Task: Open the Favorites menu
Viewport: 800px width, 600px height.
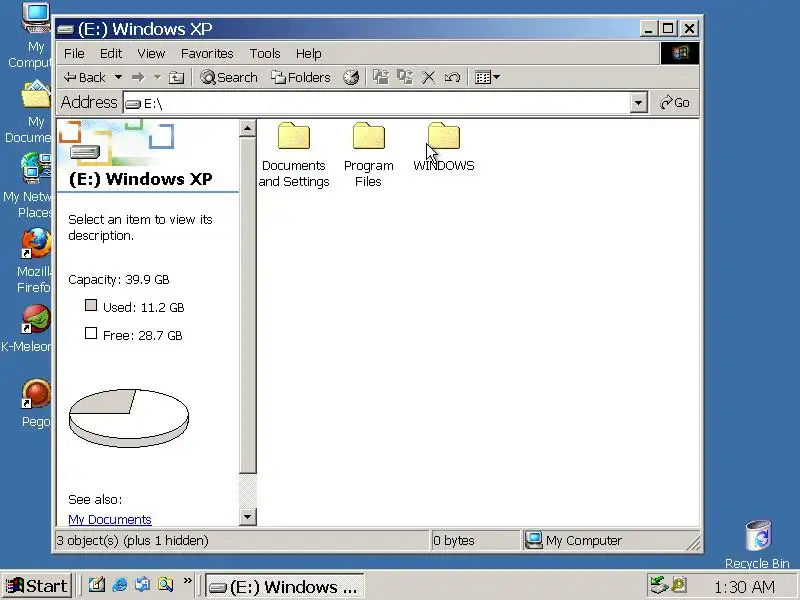Action: (207, 54)
